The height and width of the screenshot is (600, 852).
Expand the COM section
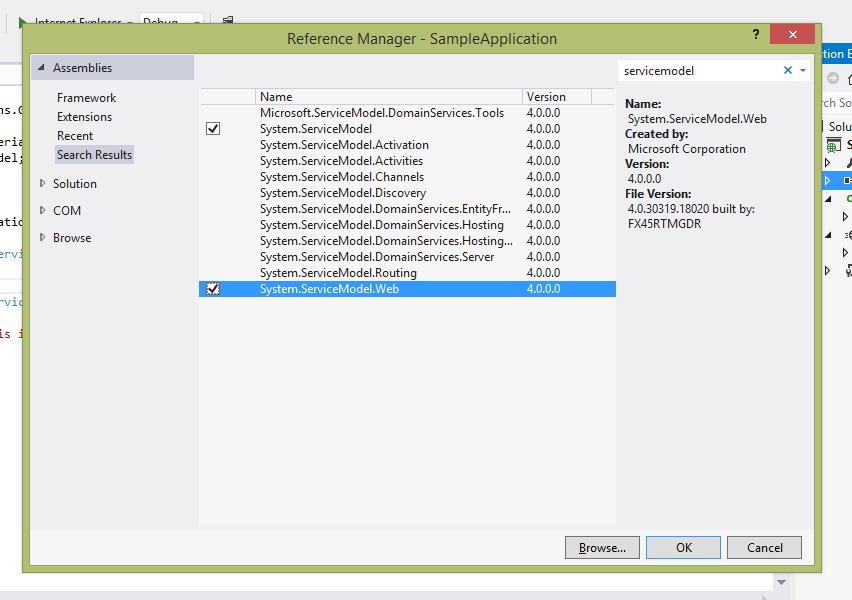point(42,210)
